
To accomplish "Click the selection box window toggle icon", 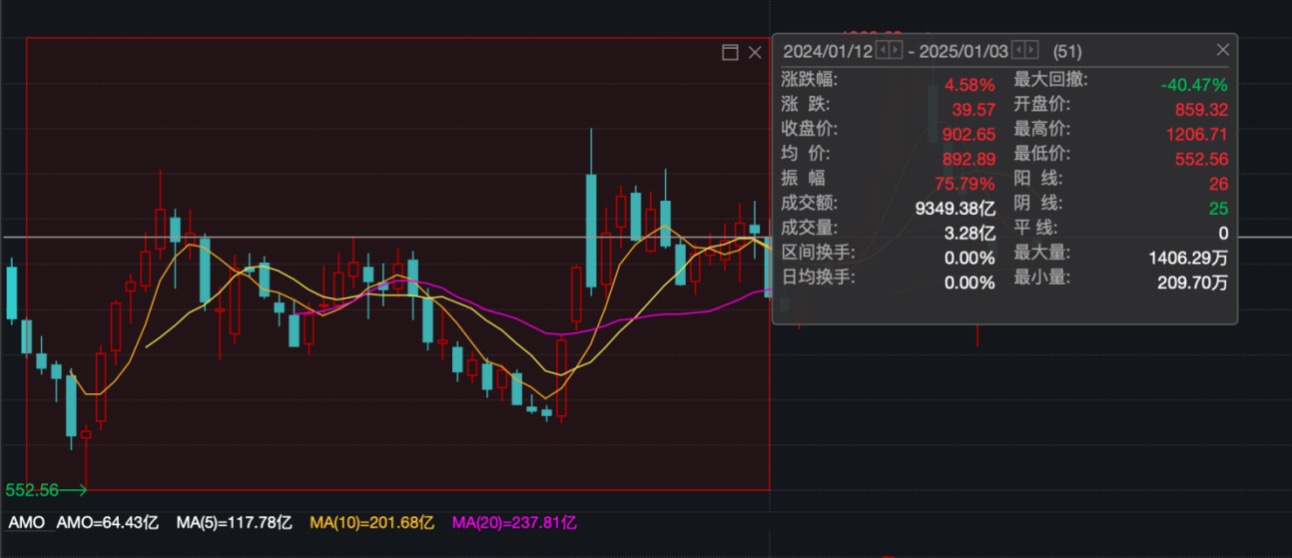I will pyautogui.click(x=730, y=52).
